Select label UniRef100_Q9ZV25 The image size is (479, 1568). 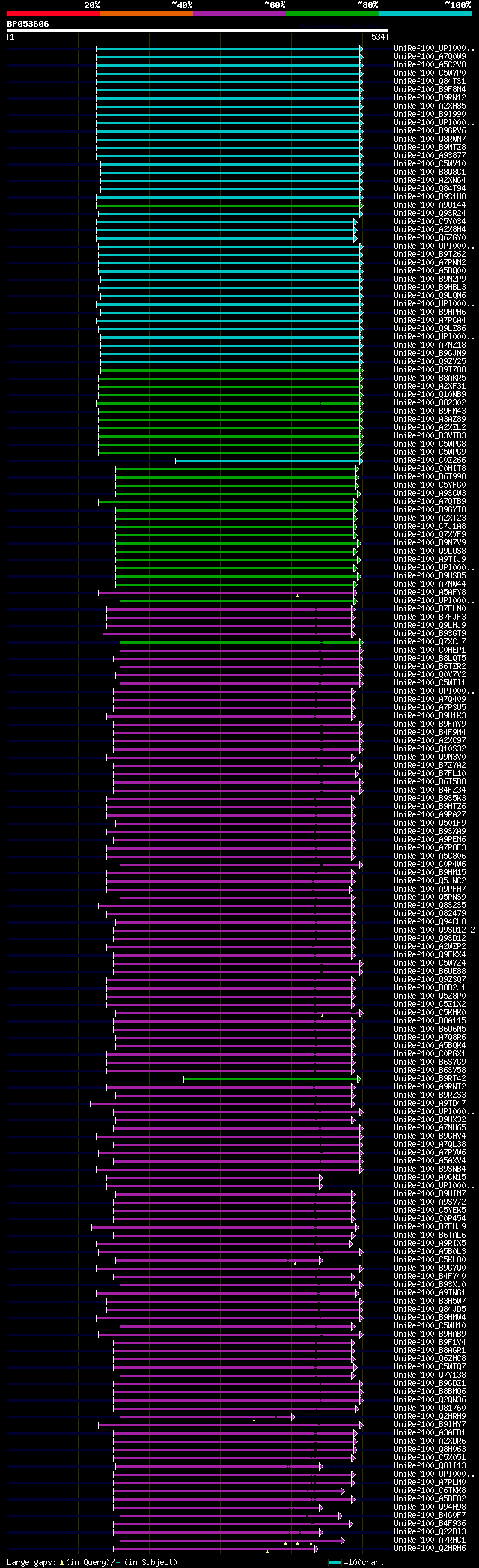click(430, 361)
